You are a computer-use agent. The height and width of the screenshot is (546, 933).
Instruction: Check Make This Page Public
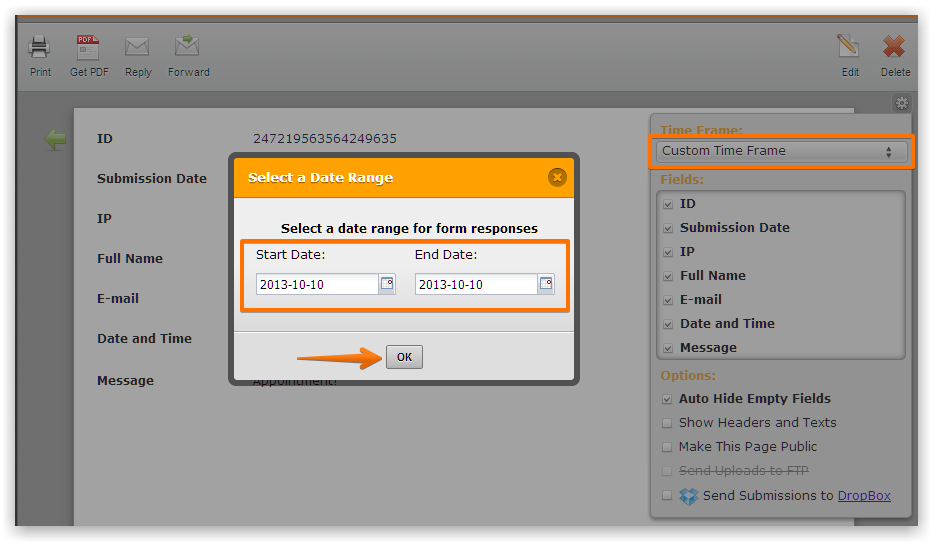(x=667, y=446)
